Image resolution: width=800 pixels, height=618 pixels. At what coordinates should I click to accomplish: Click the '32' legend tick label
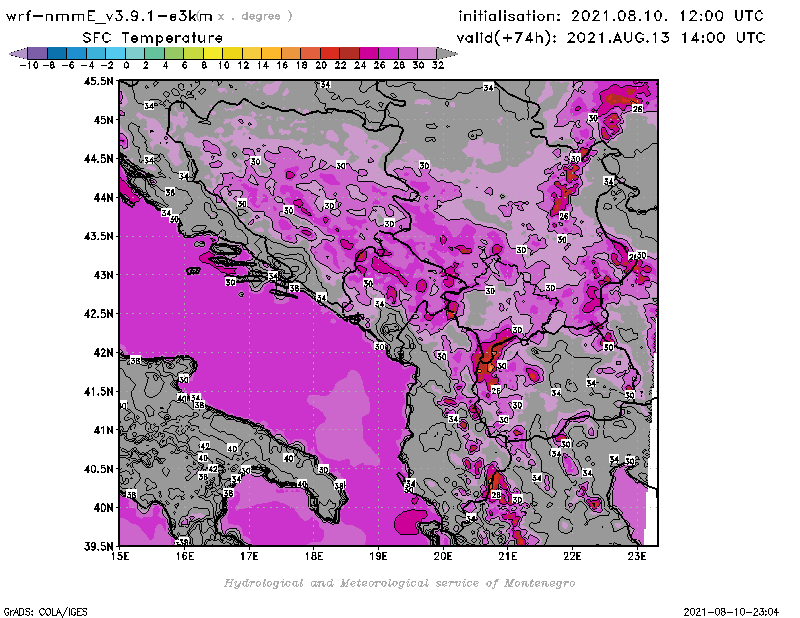coord(438,65)
